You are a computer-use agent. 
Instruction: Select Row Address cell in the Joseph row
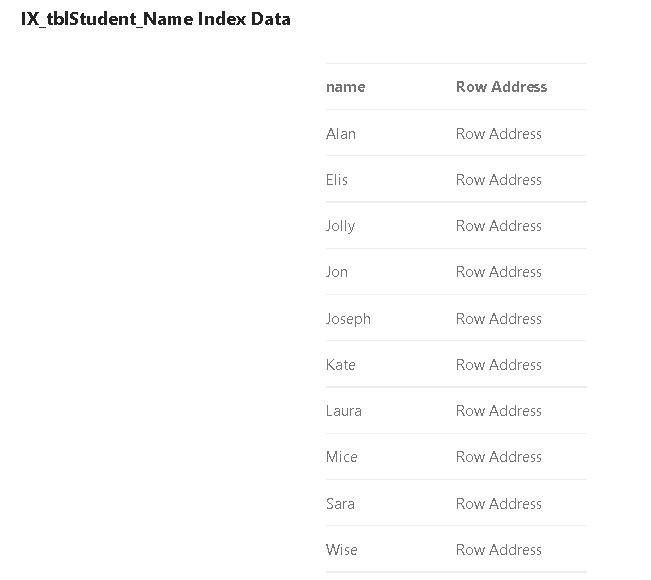click(x=499, y=319)
